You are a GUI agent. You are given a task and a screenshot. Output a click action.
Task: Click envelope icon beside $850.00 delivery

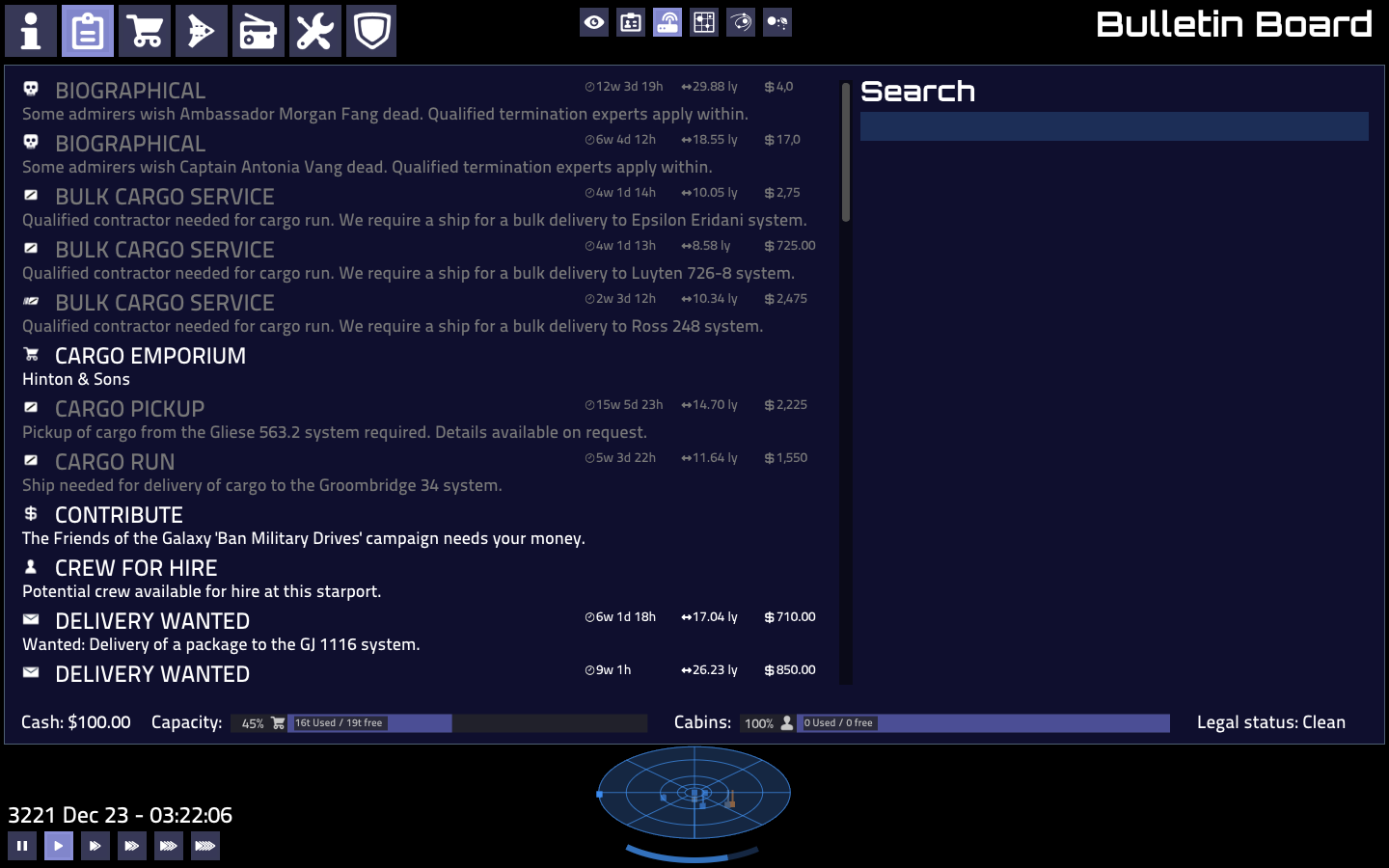pyautogui.click(x=31, y=672)
